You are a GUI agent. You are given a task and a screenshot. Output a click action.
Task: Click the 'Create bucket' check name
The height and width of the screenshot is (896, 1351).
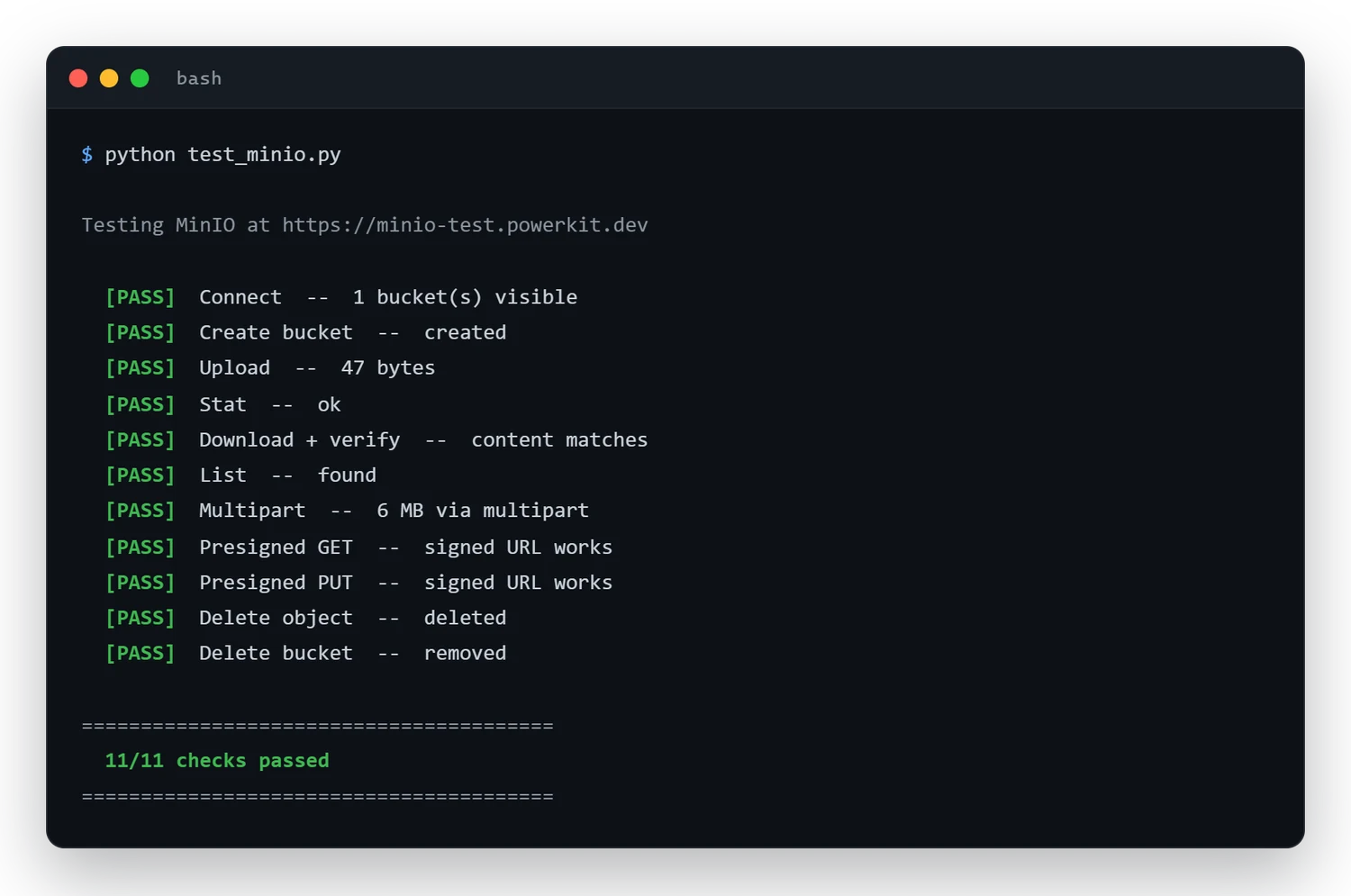(276, 332)
